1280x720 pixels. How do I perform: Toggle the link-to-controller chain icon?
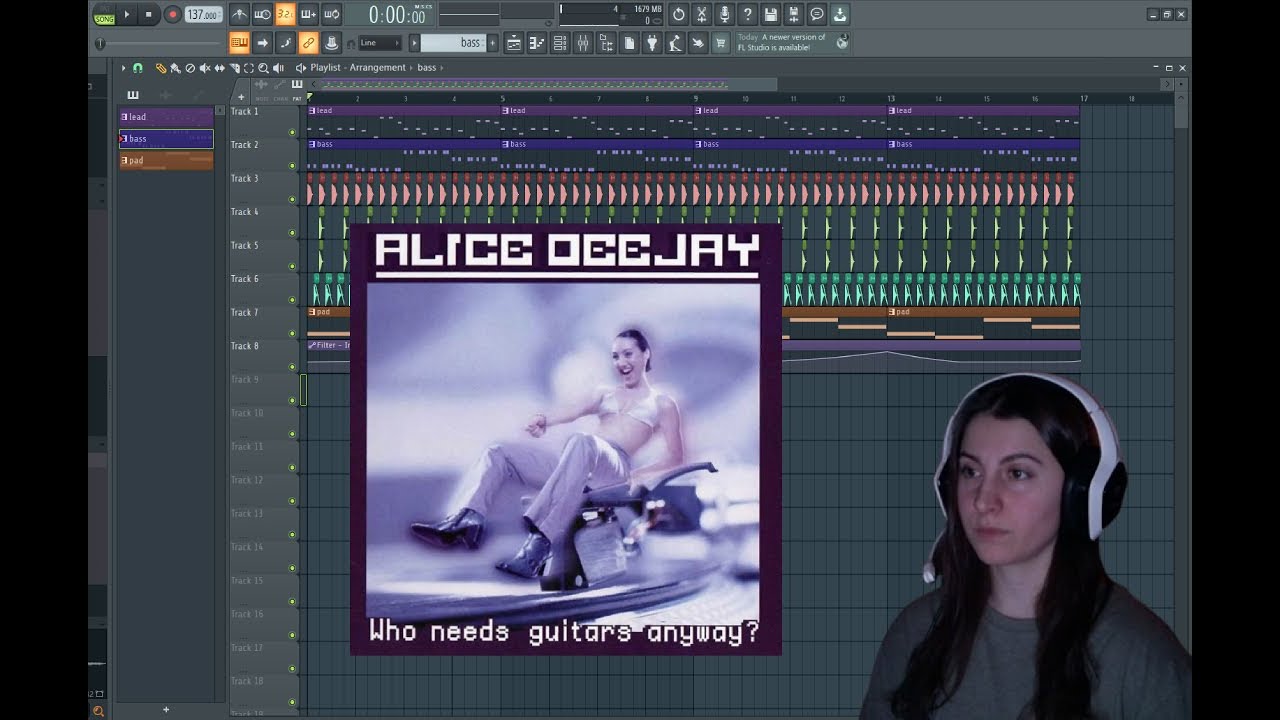[x=308, y=42]
